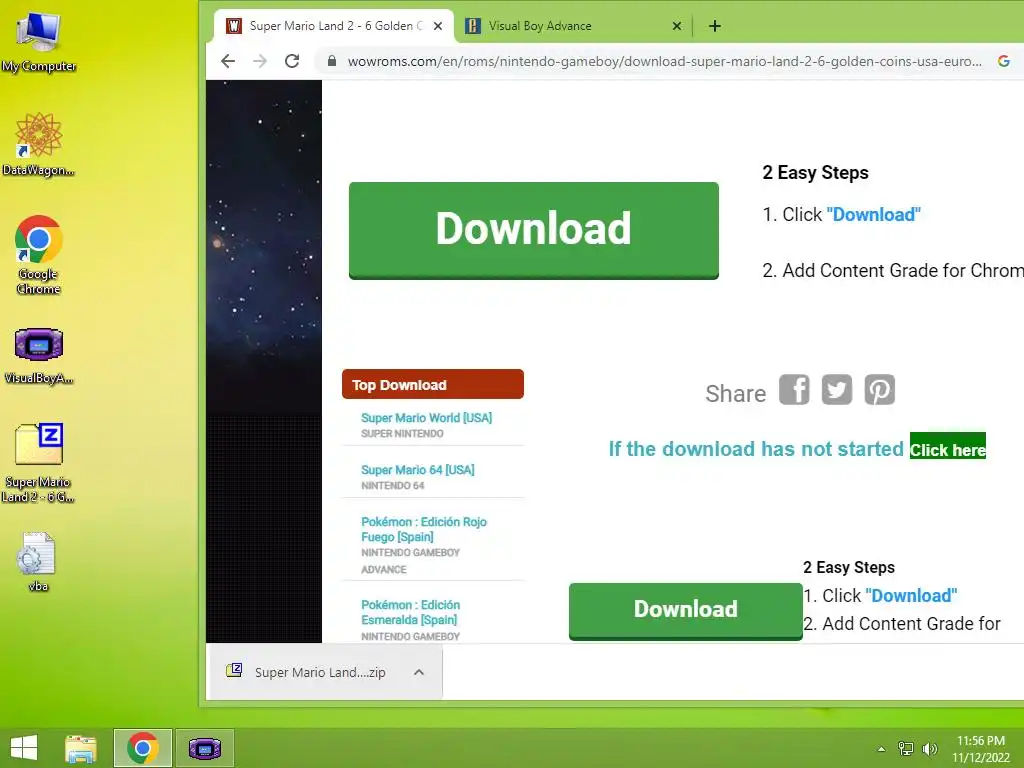This screenshot has width=1024, height=768.
Task: Click the padlock site info icon
Action: (x=332, y=61)
